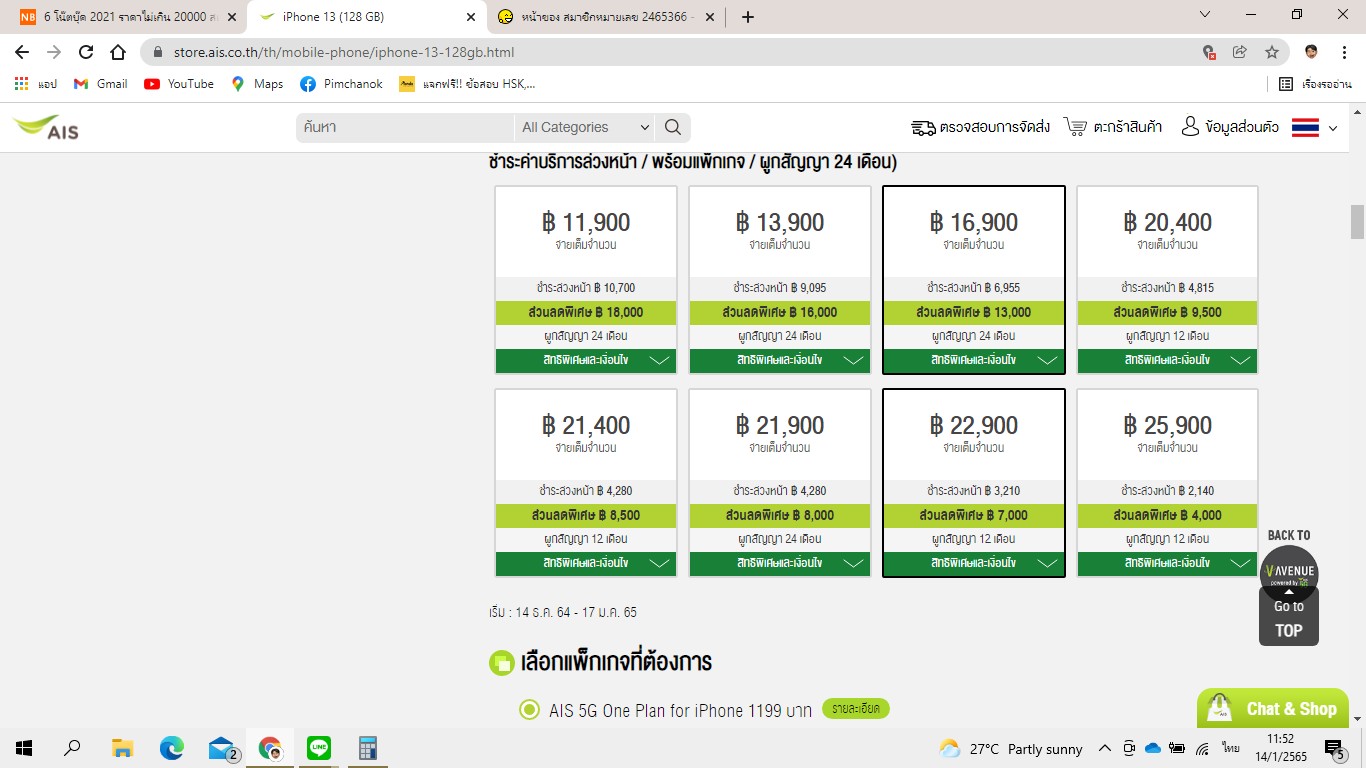Open notification center icon

pos(1335,749)
